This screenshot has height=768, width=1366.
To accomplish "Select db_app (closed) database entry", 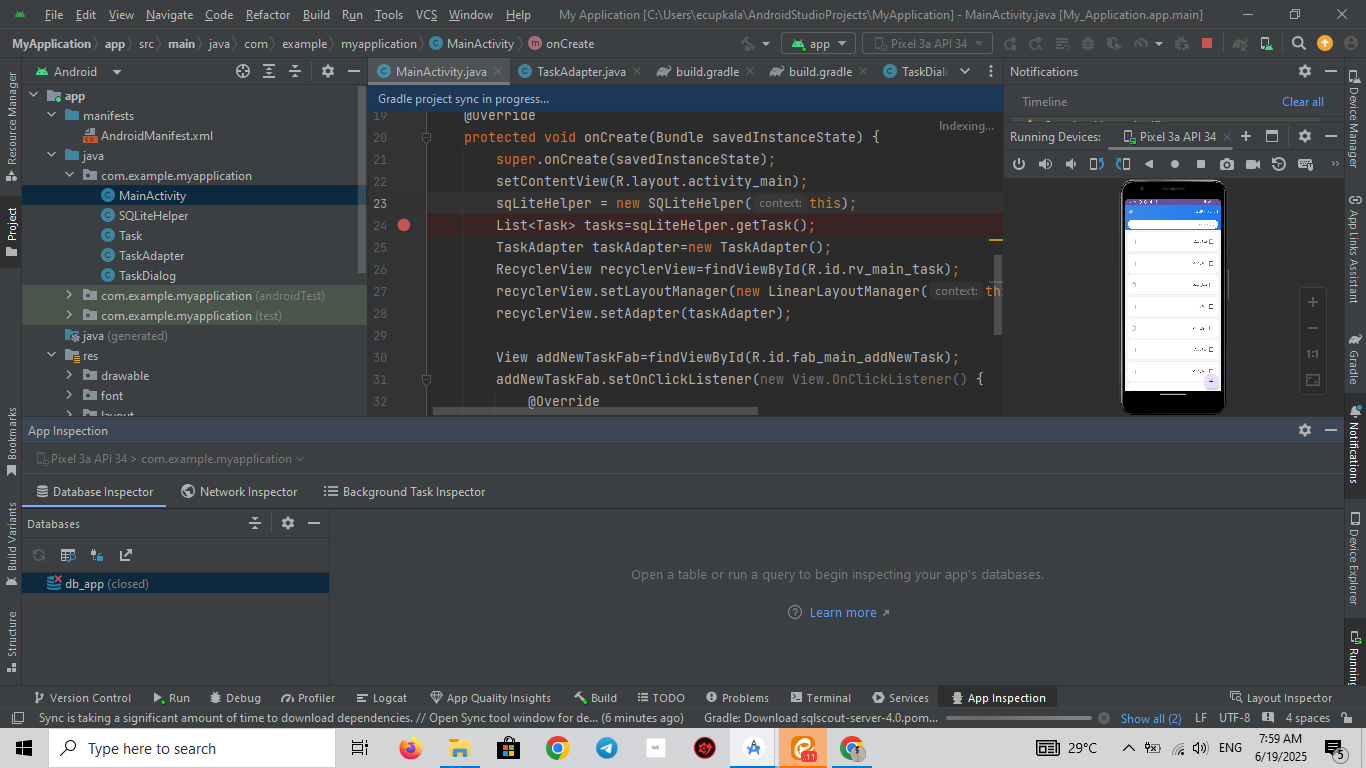I will coord(175,584).
